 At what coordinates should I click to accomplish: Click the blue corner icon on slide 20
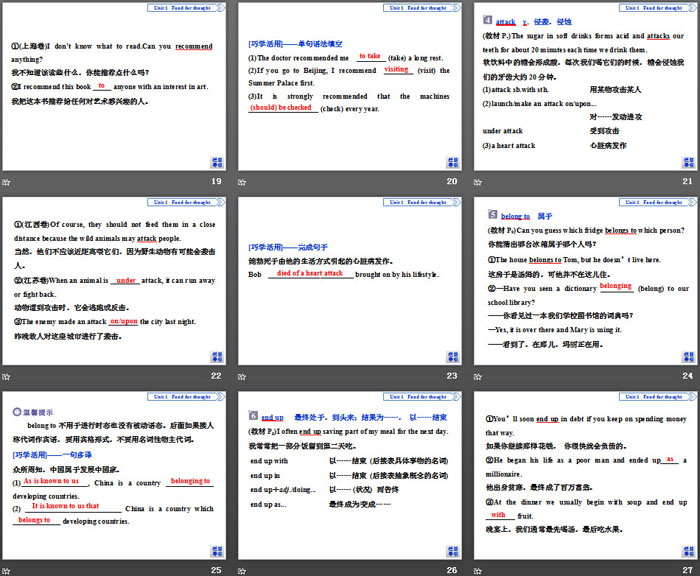click(453, 163)
